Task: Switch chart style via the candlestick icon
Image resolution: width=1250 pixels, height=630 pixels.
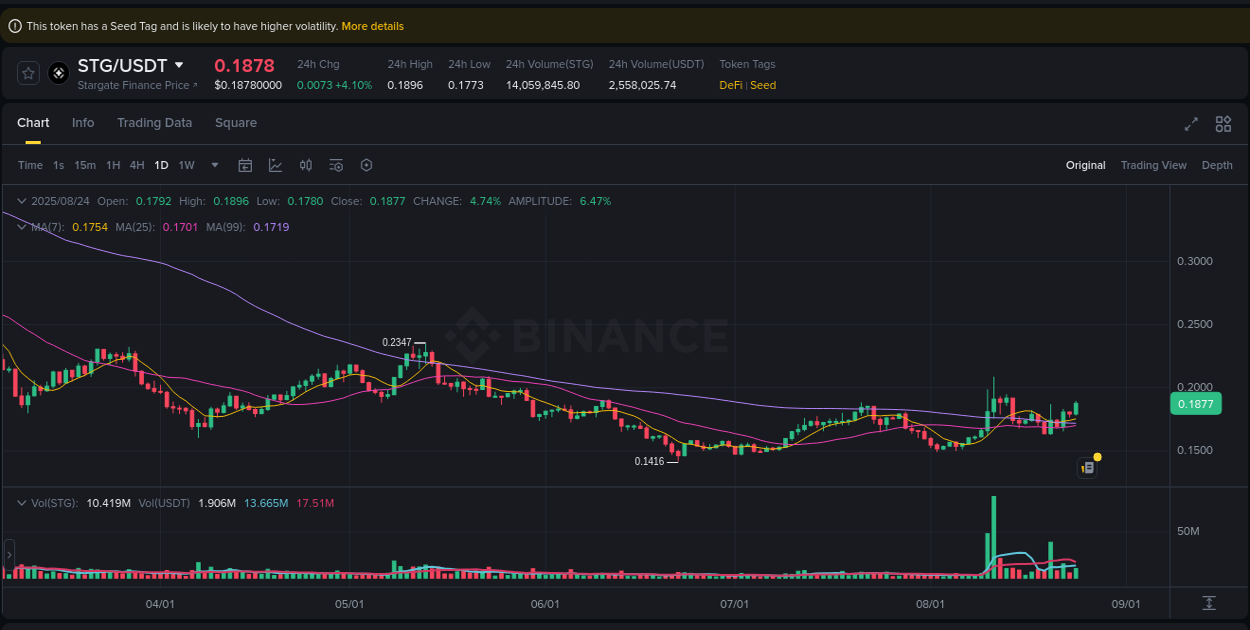Action: tap(306, 165)
